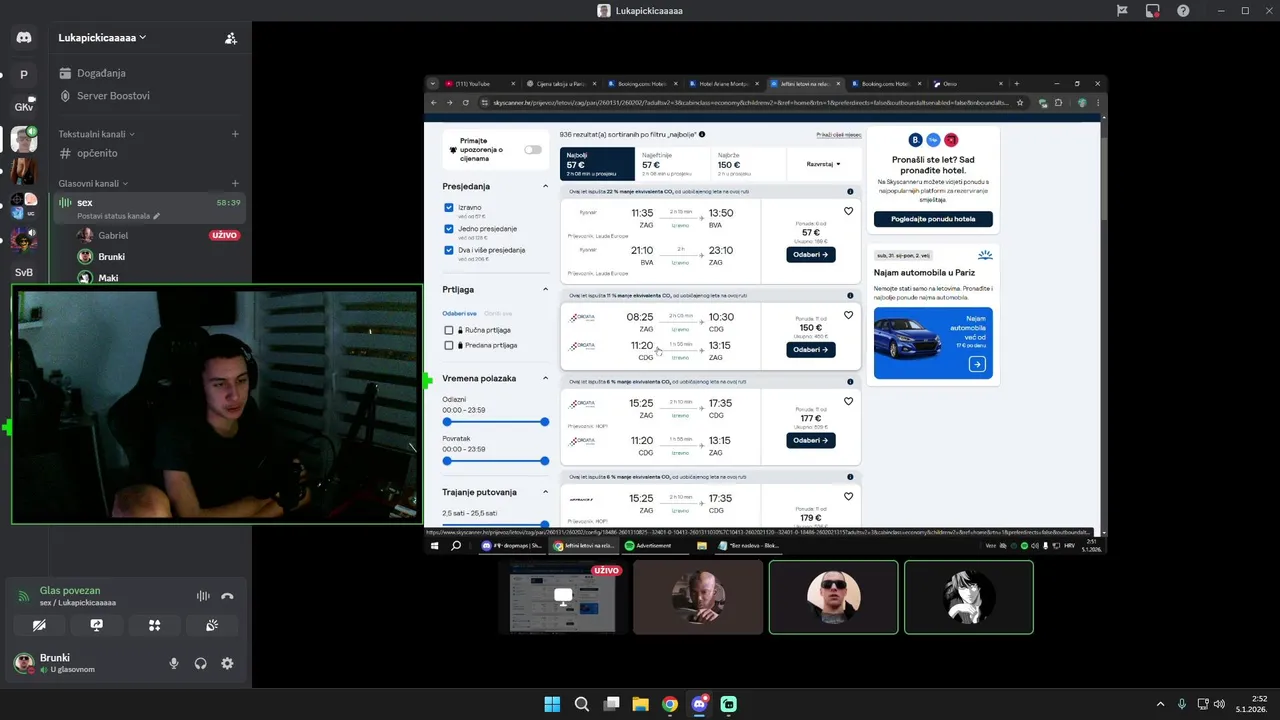Click Trajanje putovanja duration slider handle

[544, 524]
